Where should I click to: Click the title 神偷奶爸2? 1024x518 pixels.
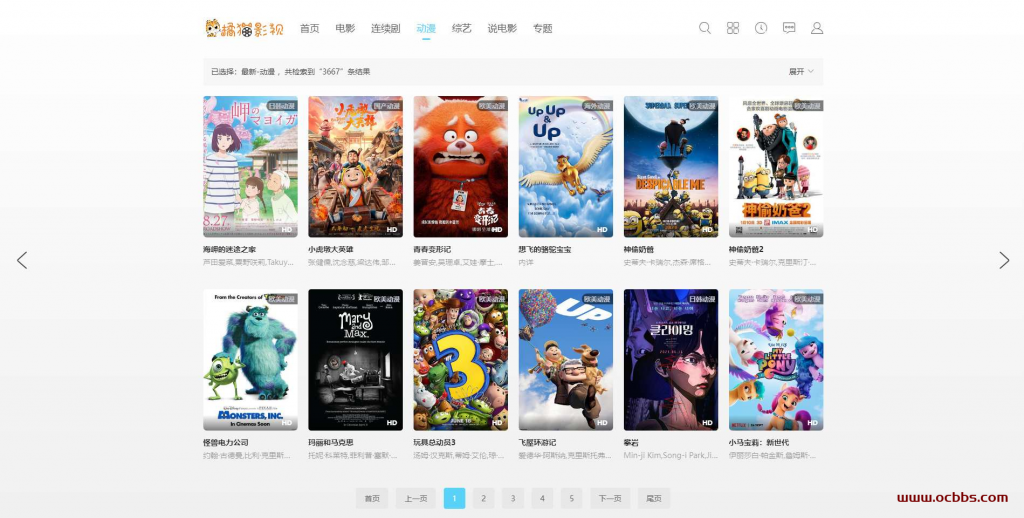tap(746, 250)
